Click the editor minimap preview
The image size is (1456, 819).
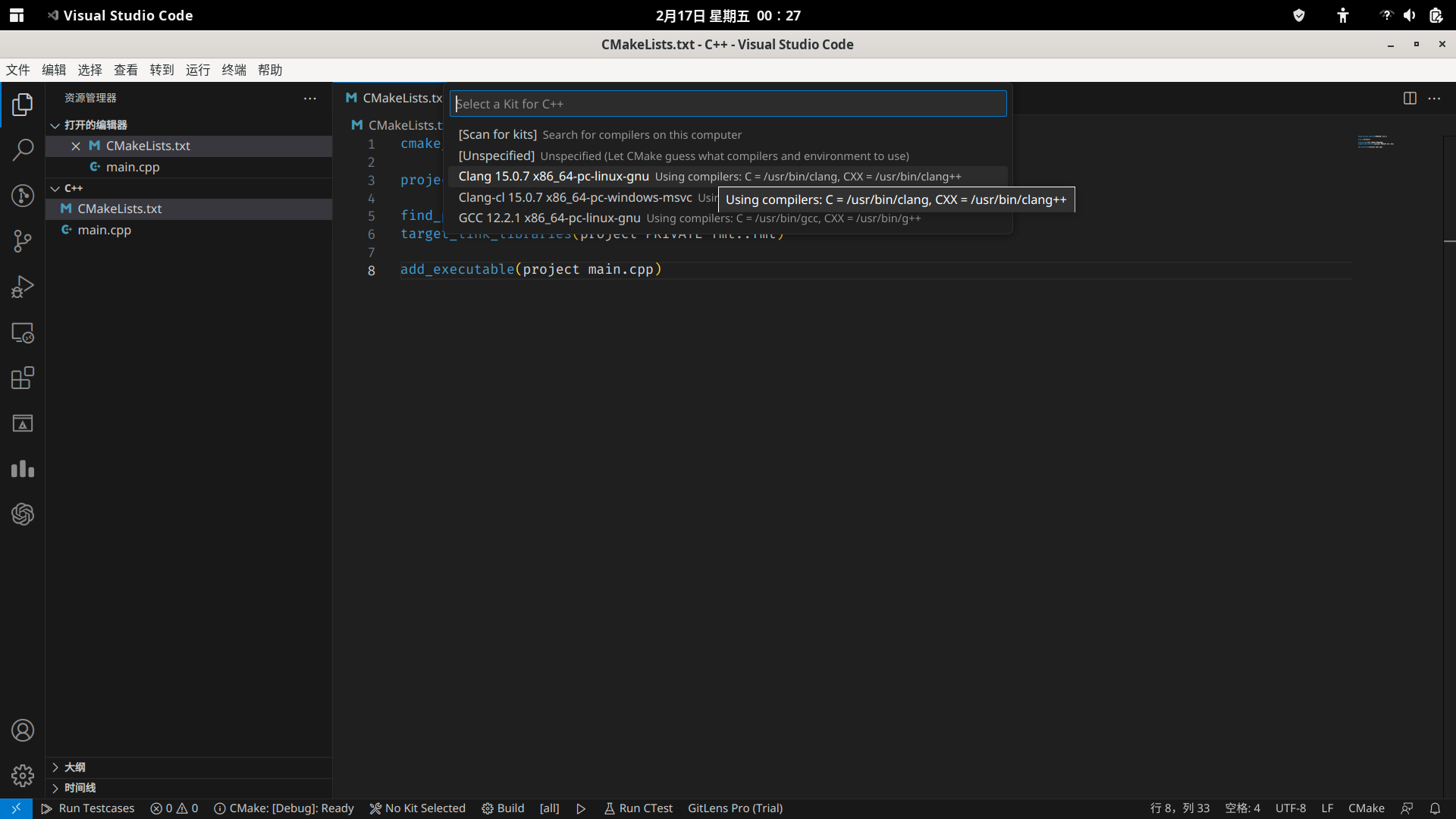click(x=1376, y=142)
